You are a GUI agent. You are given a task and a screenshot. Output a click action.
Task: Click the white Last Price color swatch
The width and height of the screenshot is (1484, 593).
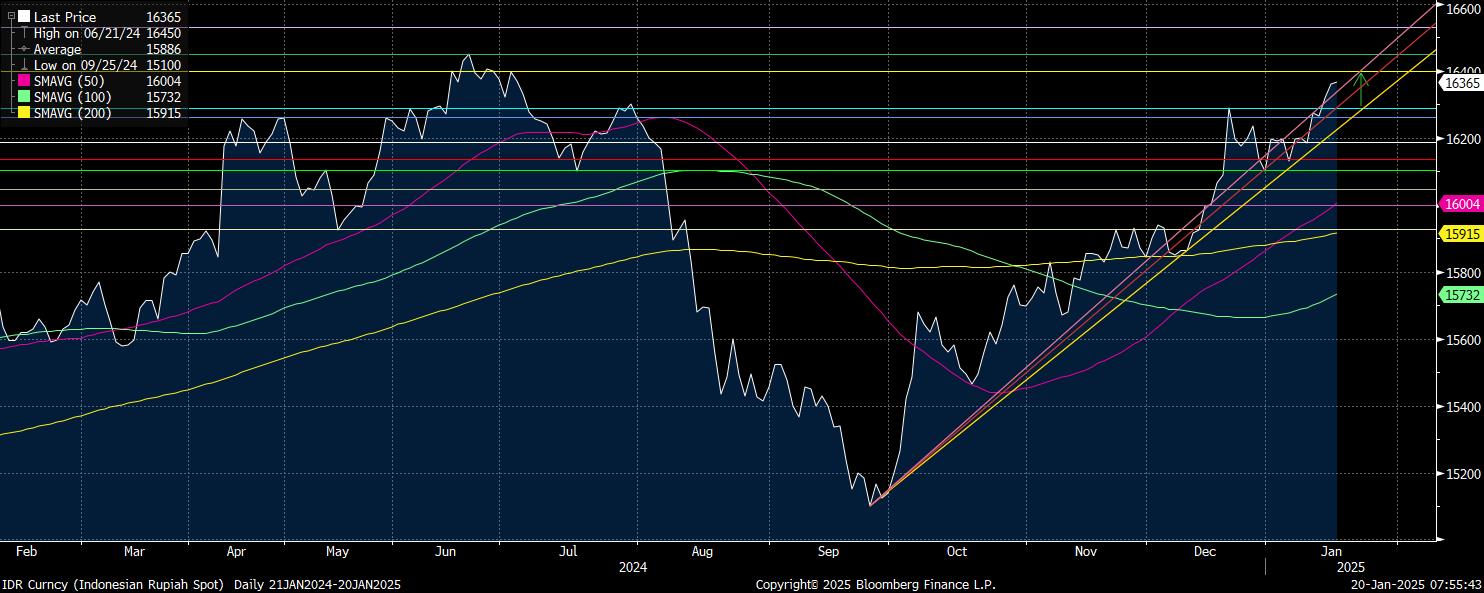24,17
